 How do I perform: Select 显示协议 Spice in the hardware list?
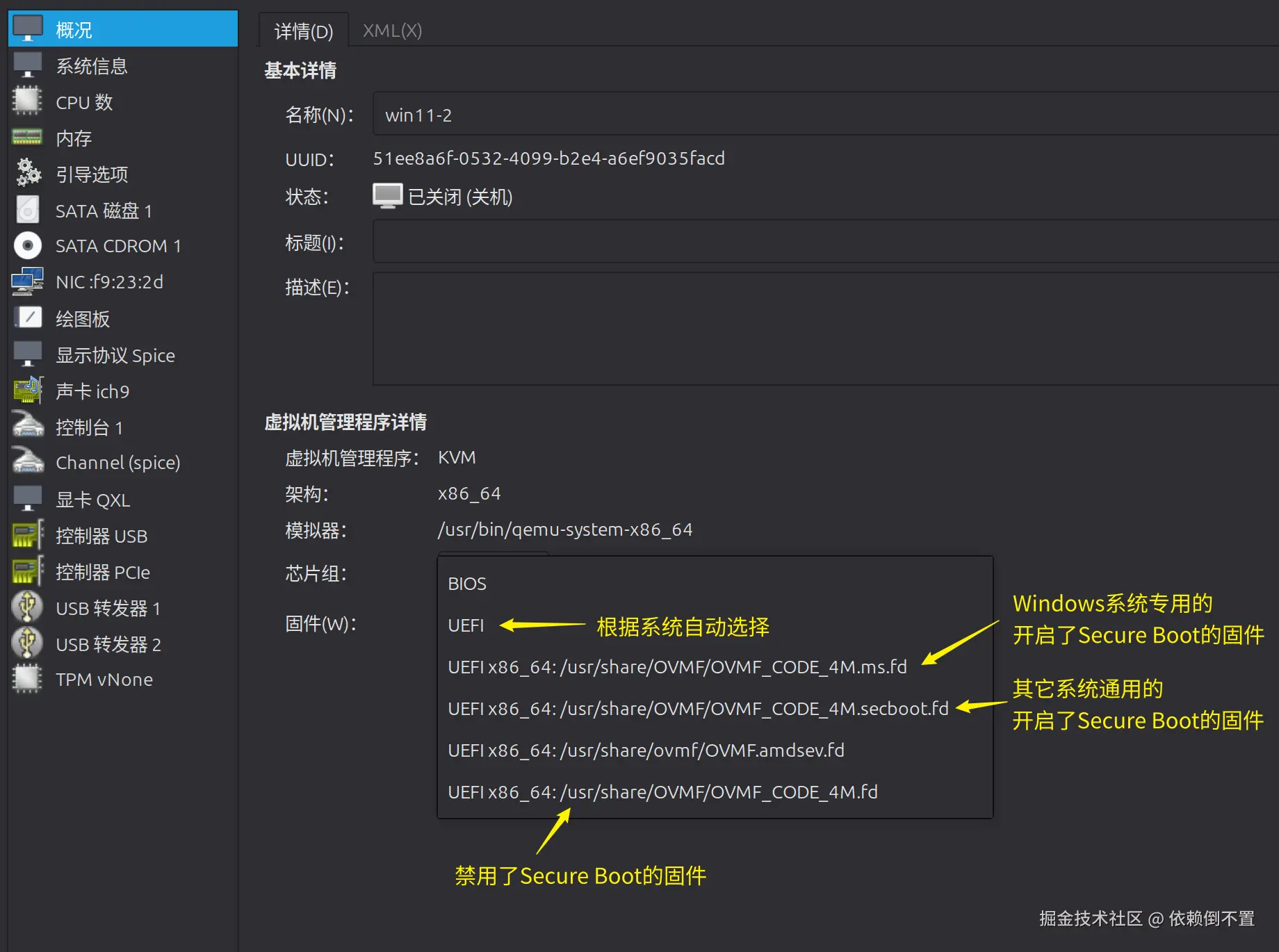[x=123, y=354]
